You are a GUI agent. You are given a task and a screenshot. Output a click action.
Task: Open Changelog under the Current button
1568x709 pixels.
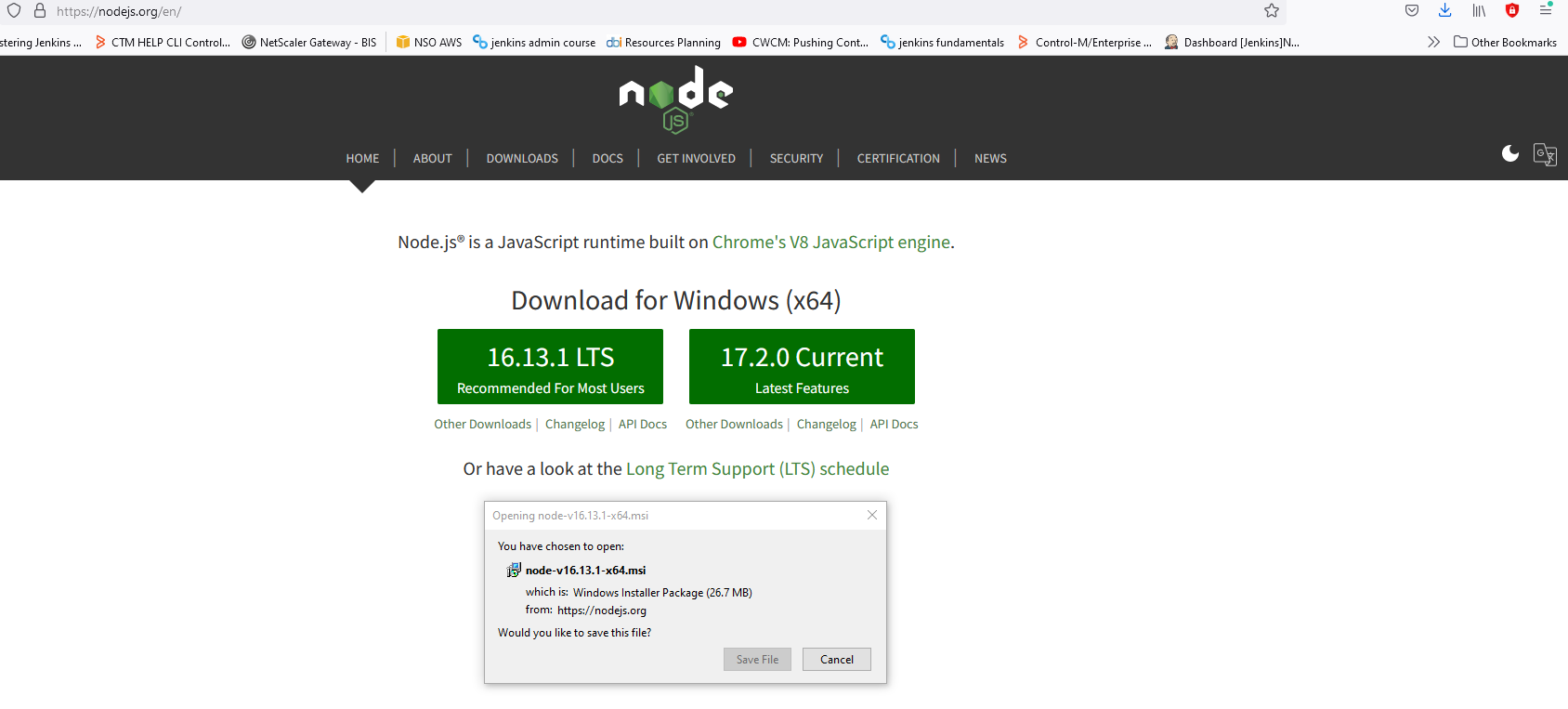tap(827, 424)
